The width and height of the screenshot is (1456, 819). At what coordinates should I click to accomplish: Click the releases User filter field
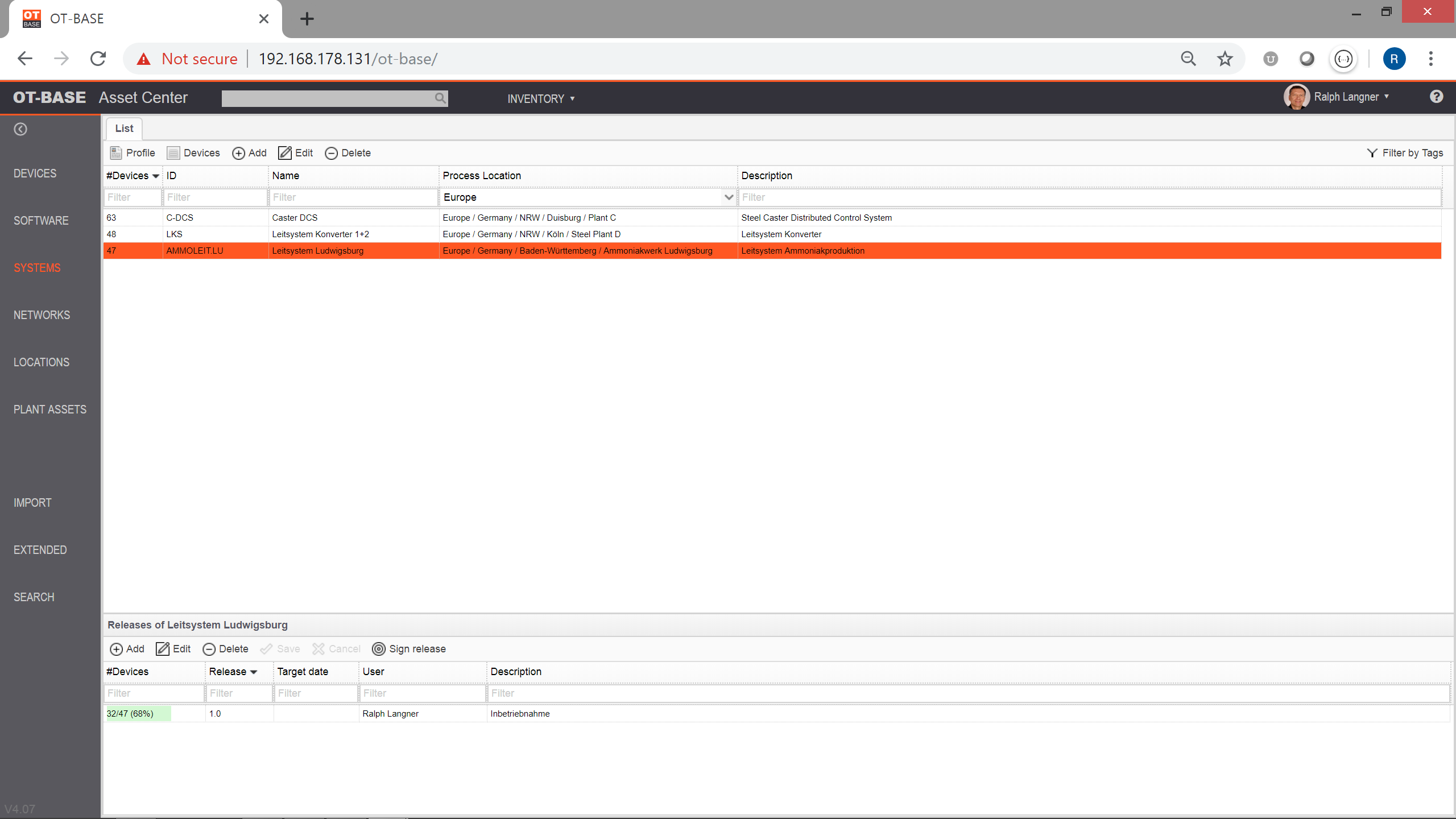tap(423, 693)
